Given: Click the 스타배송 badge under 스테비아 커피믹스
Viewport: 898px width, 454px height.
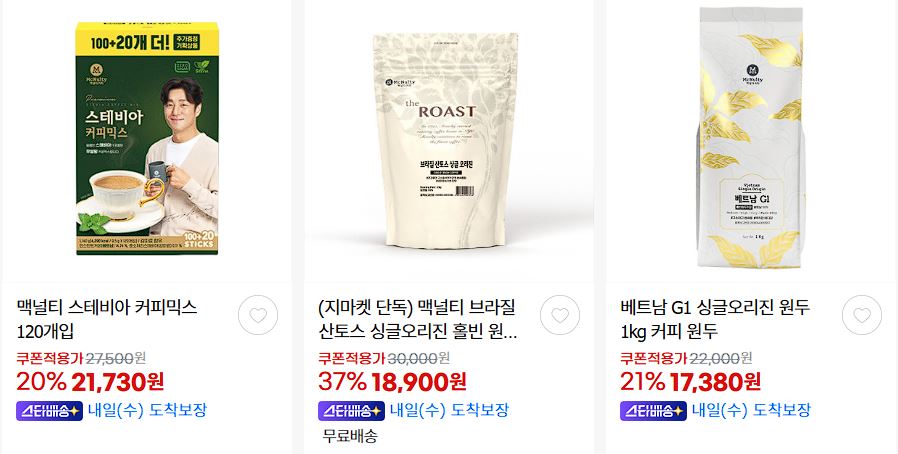Looking at the screenshot, I should 50,411.
